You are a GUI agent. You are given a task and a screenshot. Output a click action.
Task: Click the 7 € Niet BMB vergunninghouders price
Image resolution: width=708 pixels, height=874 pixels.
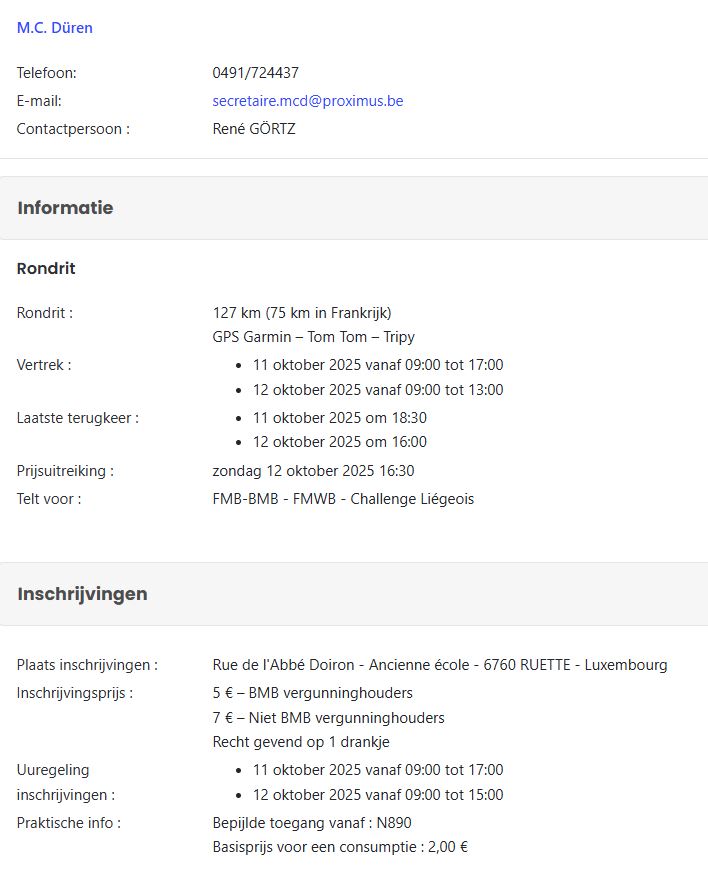pyautogui.click(x=328, y=718)
